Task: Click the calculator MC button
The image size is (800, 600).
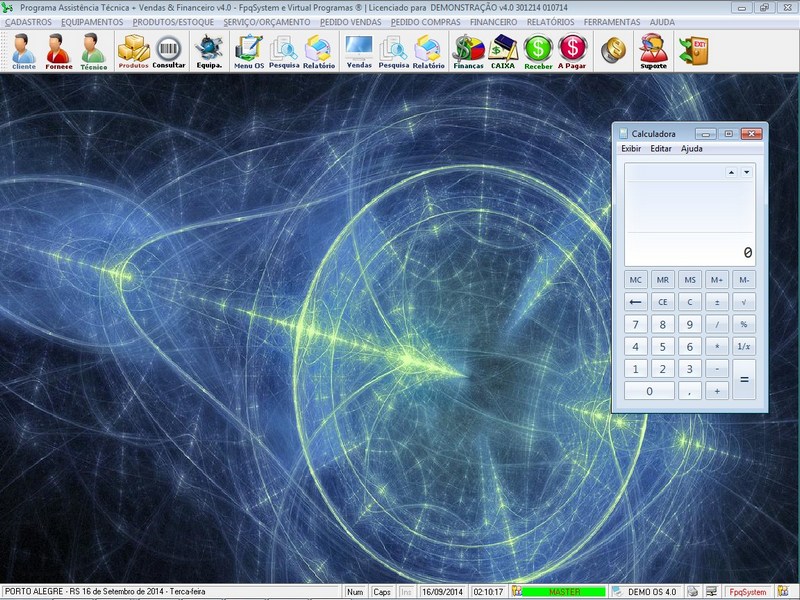Action: [x=636, y=280]
